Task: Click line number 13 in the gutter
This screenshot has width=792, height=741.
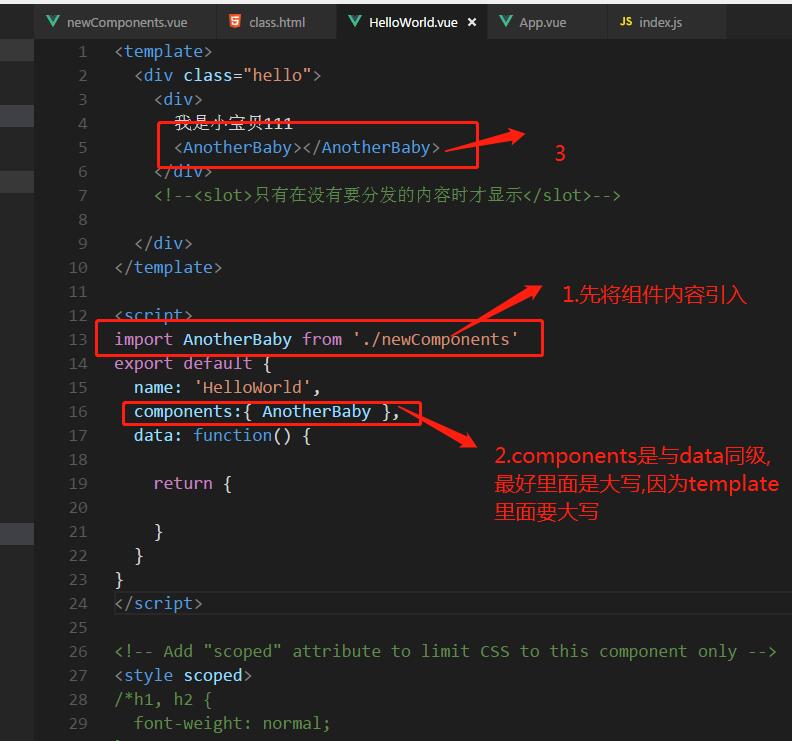Action: tap(78, 339)
